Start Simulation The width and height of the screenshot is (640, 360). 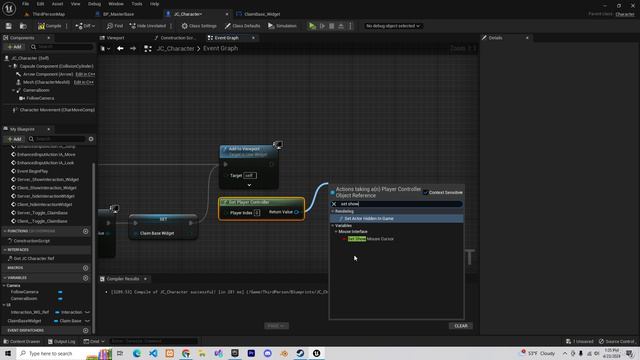(282, 26)
